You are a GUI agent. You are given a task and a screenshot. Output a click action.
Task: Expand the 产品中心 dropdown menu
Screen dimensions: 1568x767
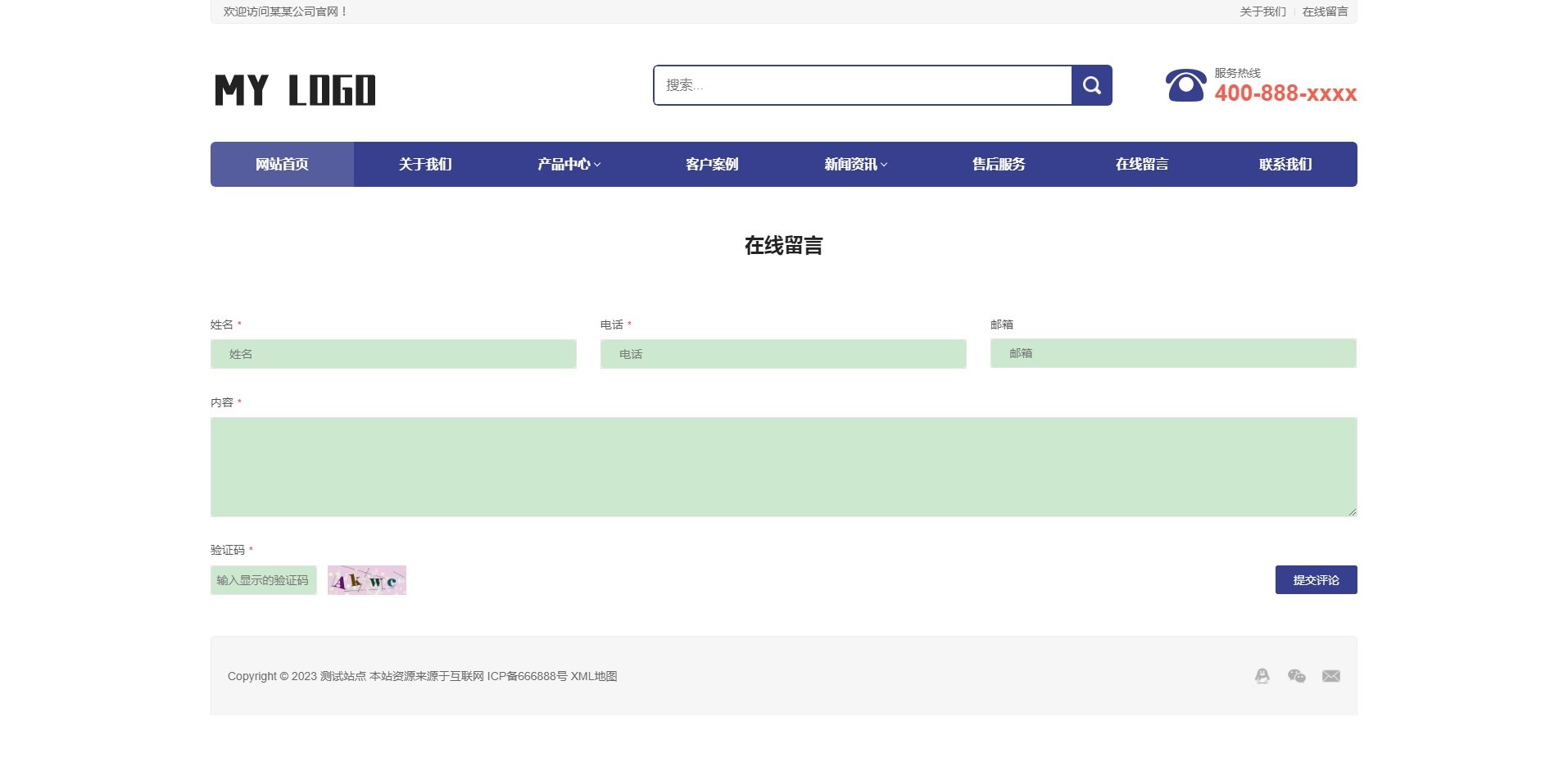click(569, 165)
